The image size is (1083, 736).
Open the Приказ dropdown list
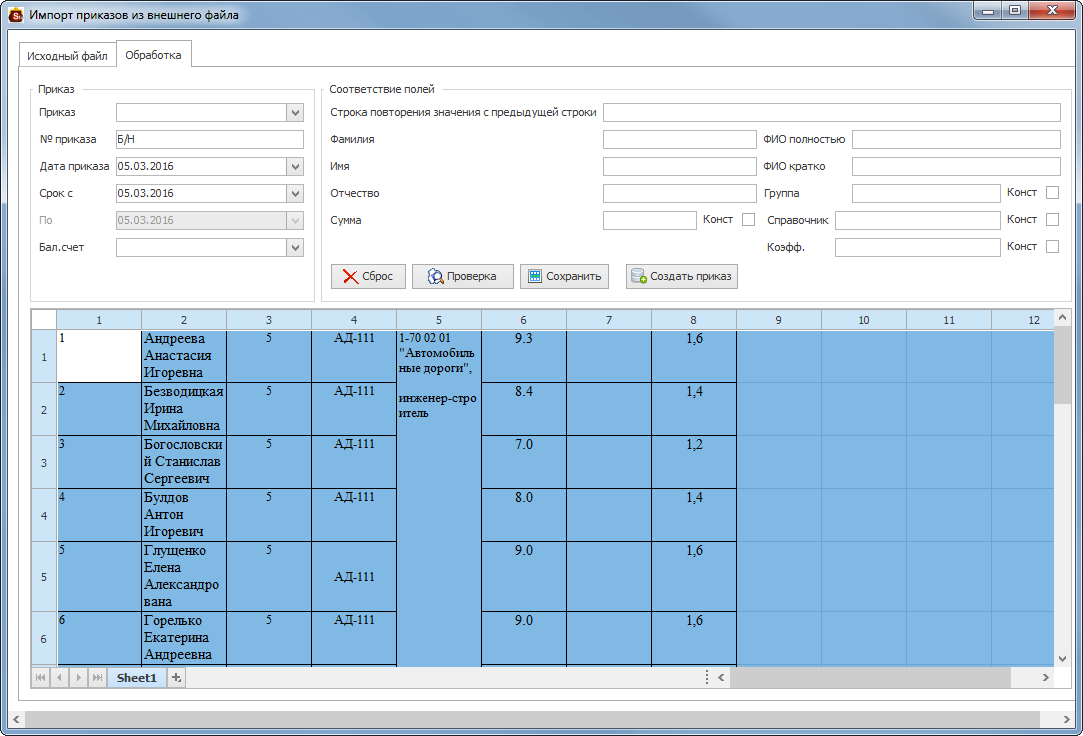click(x=295, y=113)
